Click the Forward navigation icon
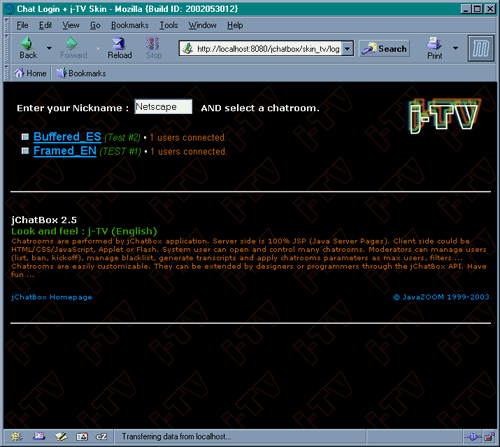This screenshot has width=500, height=447. pos(71,44)
